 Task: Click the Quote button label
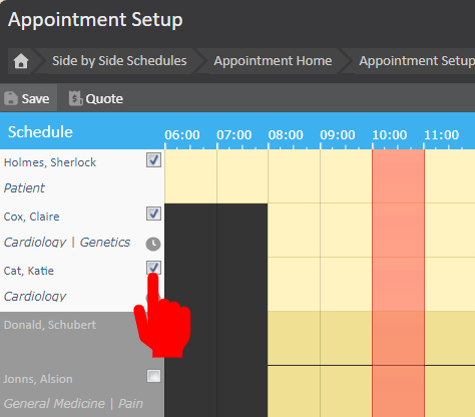click(x=104, y=99)
